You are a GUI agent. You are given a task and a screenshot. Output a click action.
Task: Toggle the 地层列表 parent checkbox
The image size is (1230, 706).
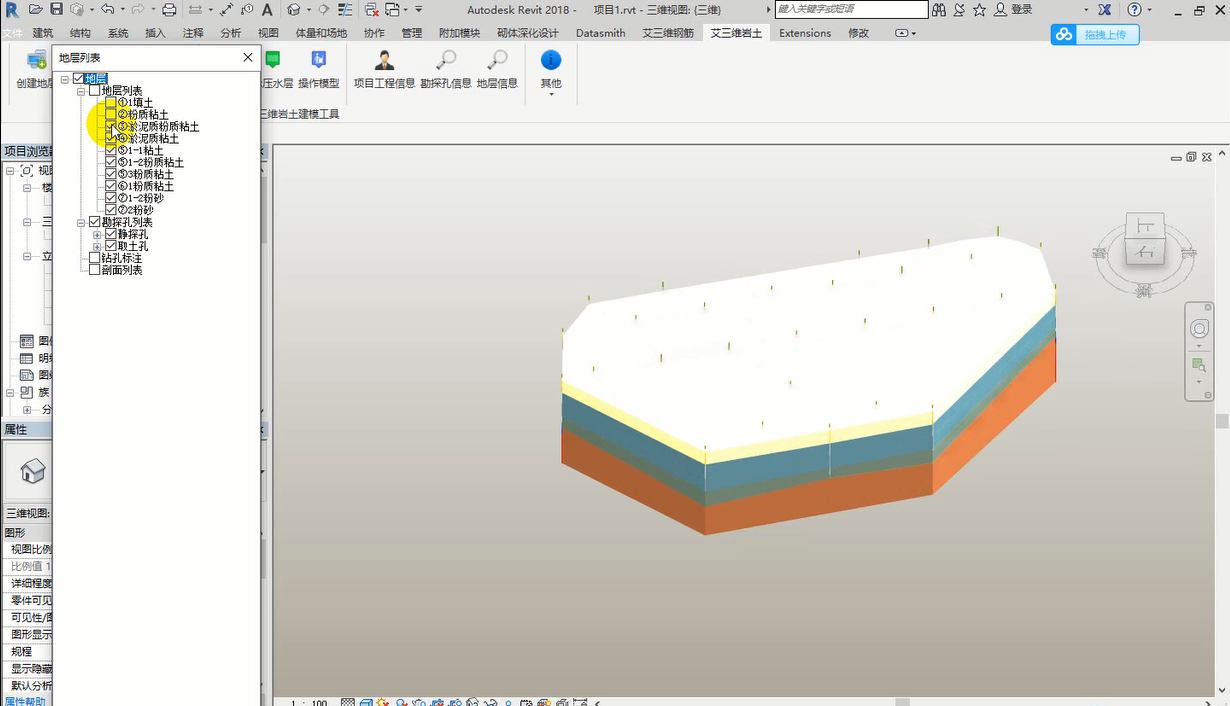pyautogui.click(x=95, y=91)
